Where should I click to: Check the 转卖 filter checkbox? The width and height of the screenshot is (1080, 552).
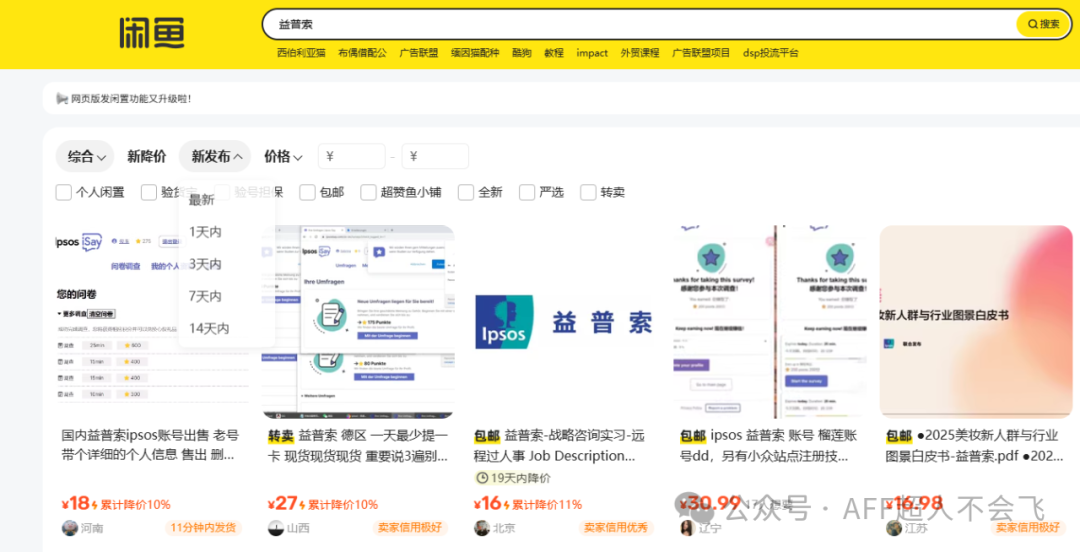(588, 192)
